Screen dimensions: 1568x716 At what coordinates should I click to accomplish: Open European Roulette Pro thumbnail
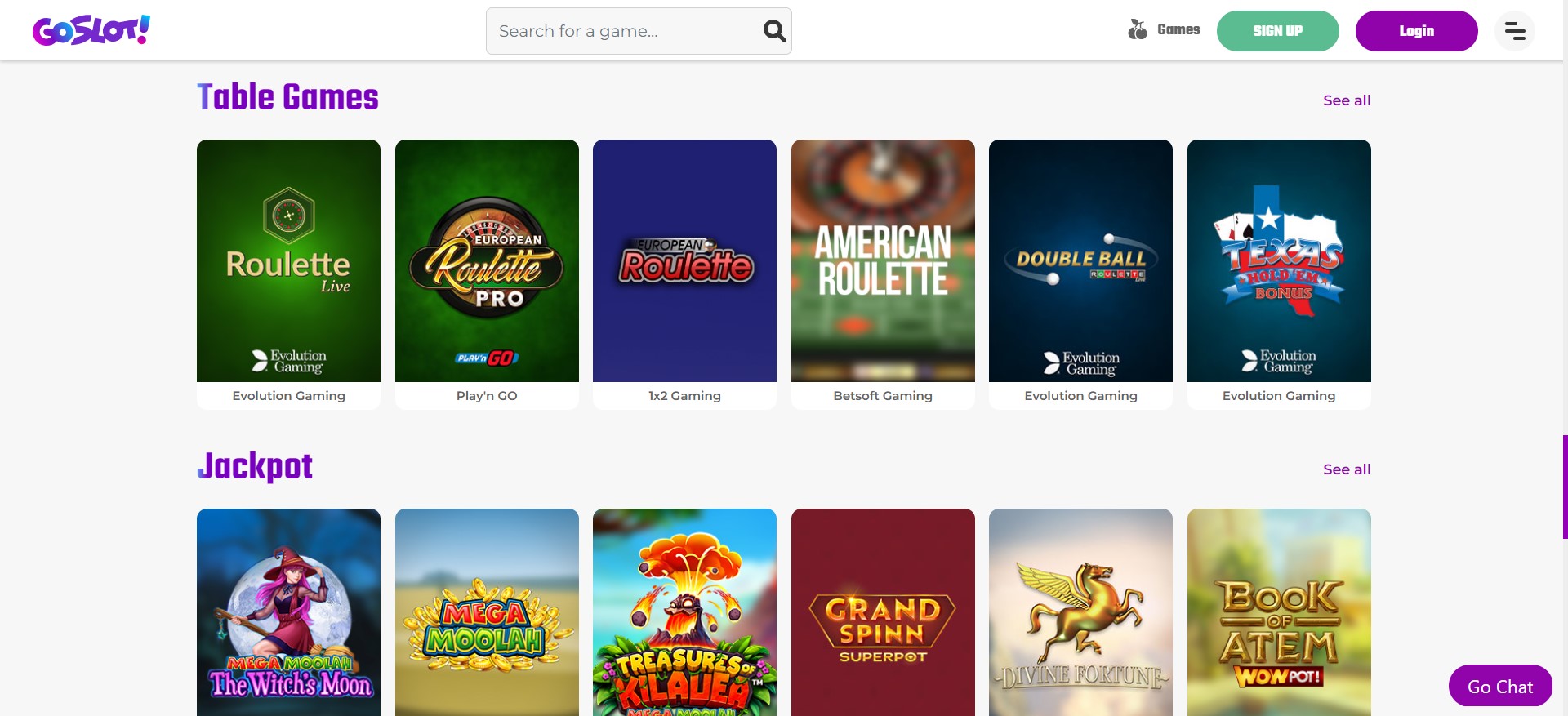[x=487, y=260]
